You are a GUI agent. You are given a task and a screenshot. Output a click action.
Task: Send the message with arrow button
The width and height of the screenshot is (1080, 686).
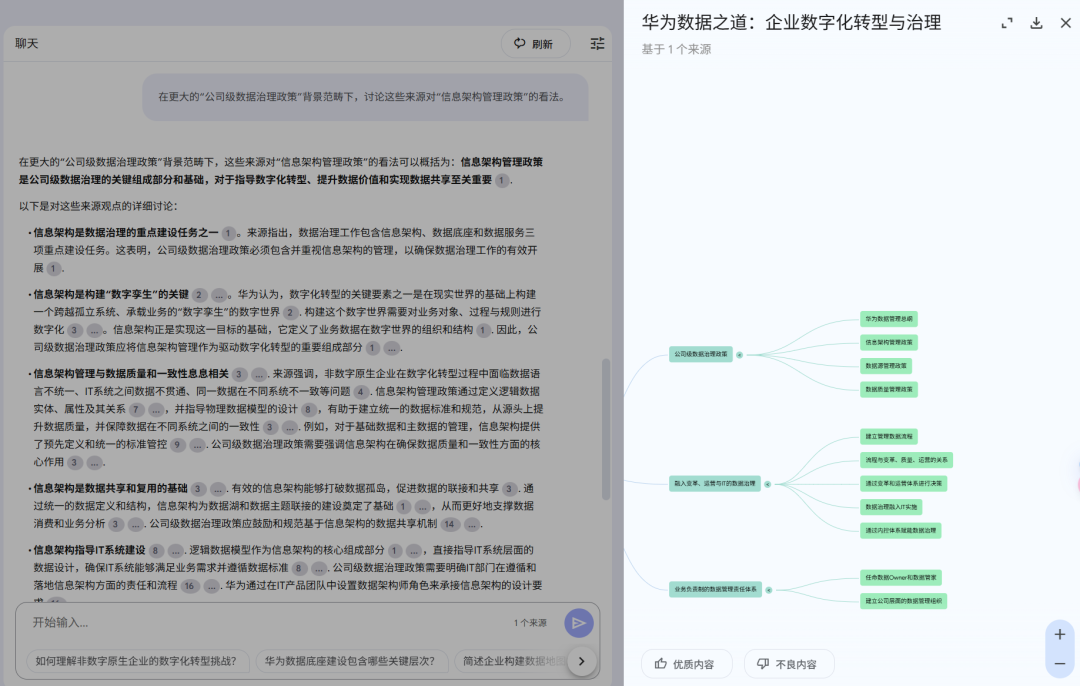pyautogui.click(x=579, y=623)
